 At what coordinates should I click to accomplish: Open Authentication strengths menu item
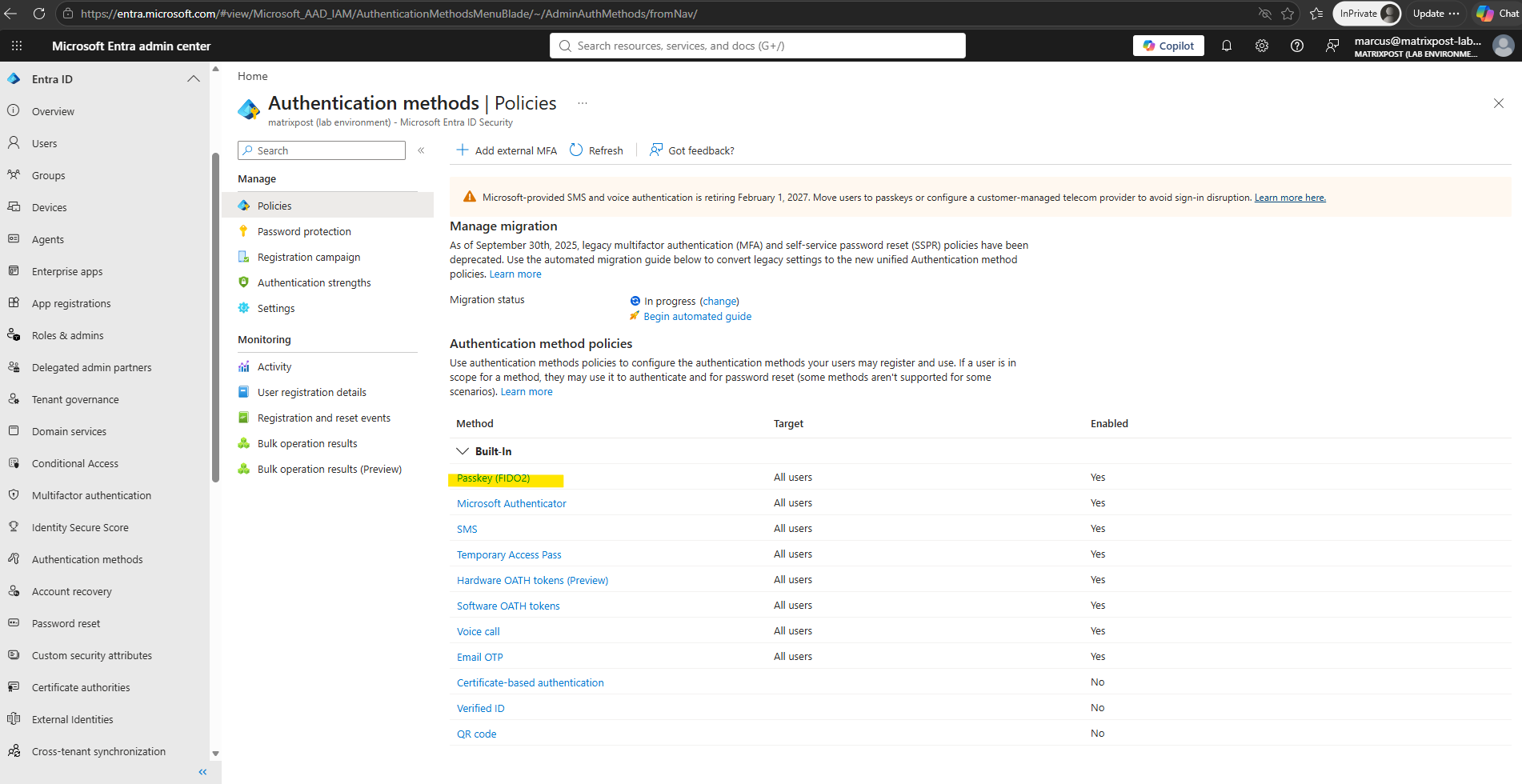click(x=314, y=282)
